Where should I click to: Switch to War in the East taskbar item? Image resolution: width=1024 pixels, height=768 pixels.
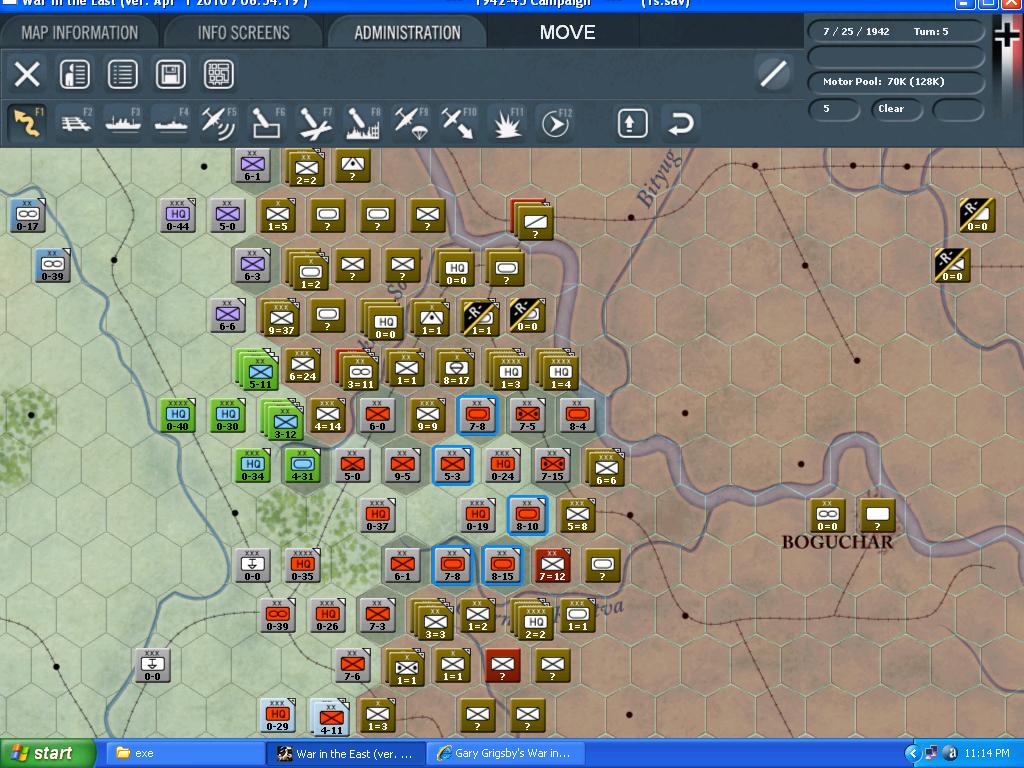tap(346, 753)
